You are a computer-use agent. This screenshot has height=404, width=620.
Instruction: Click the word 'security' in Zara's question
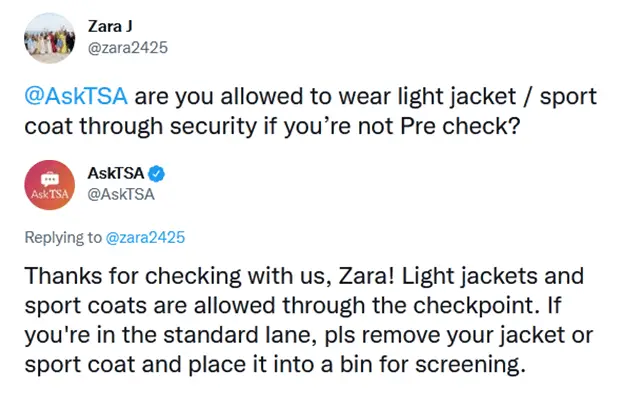214,126
